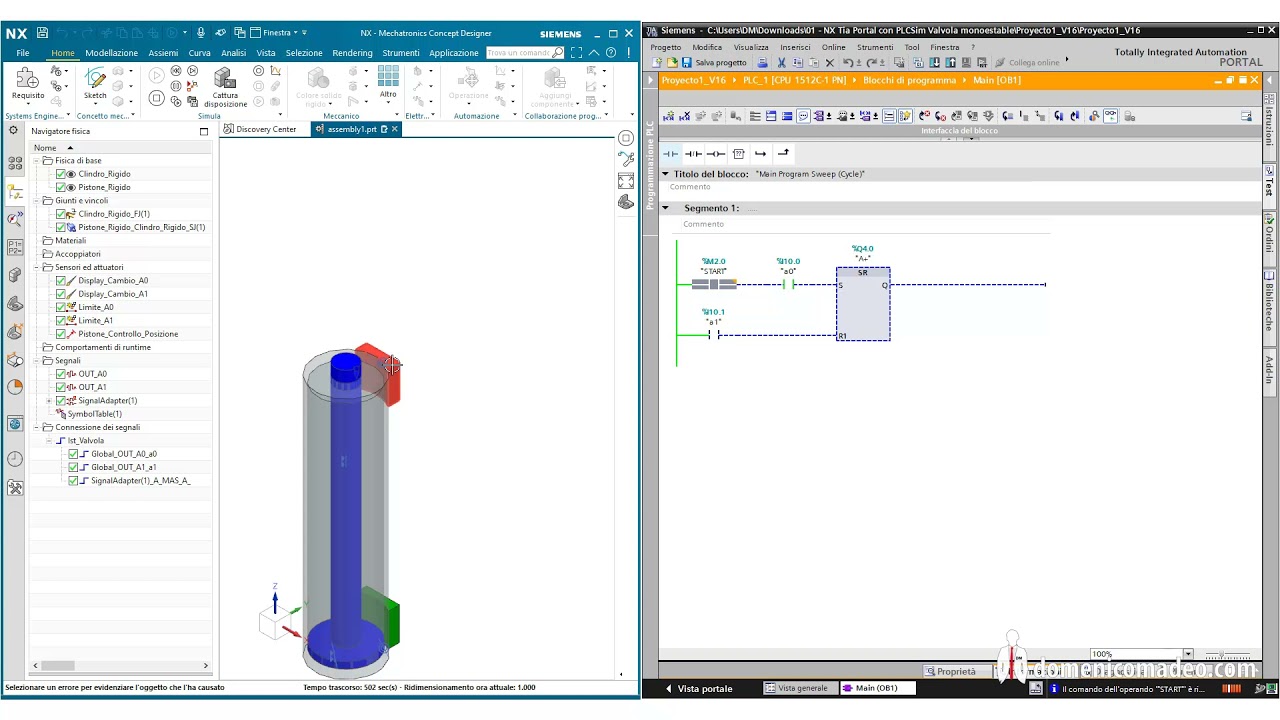Select the Sketch tool in NX
The image size is (1280, 720).
(95, 80)
